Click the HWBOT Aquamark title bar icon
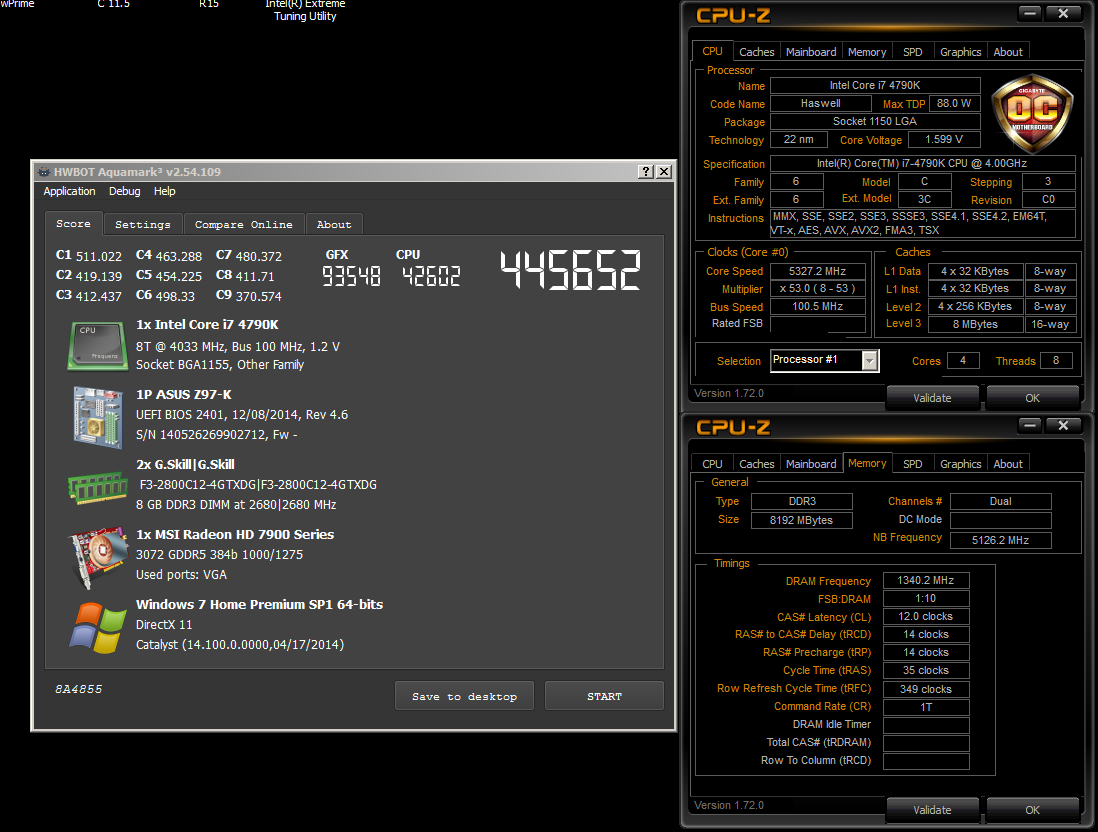1098x832 pixels. click(44, 172)
